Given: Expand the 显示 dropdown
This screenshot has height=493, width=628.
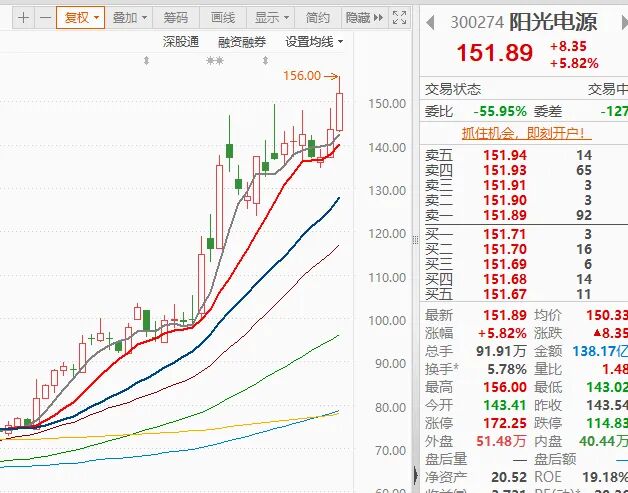Looking at the screenshot, I should pos(271,18).
